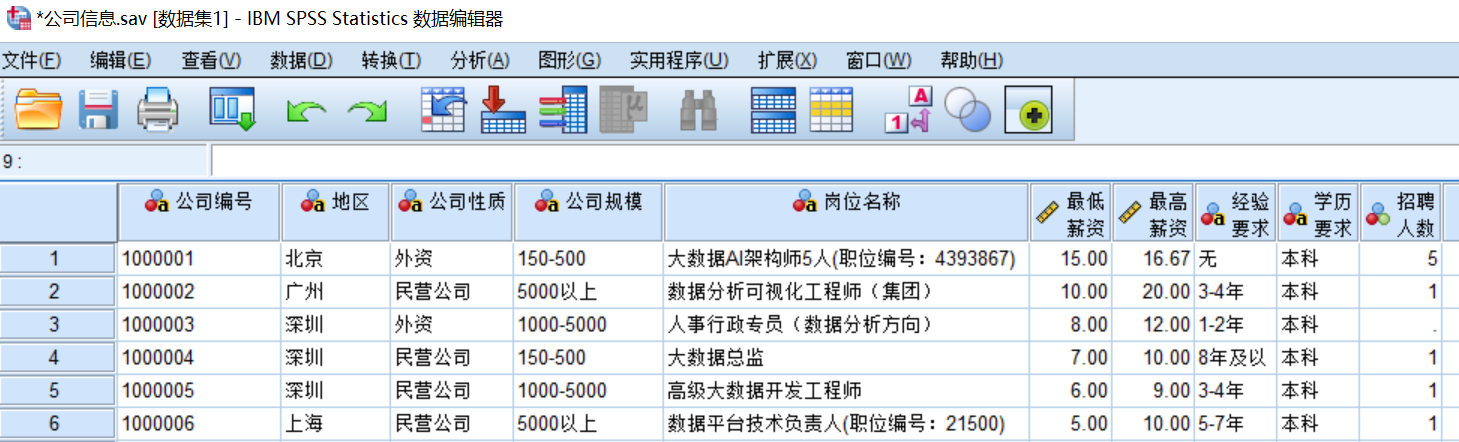Viewport: 1459px width, 442px height.
Task: Select row number 6 header
Action: pos(58,424)
